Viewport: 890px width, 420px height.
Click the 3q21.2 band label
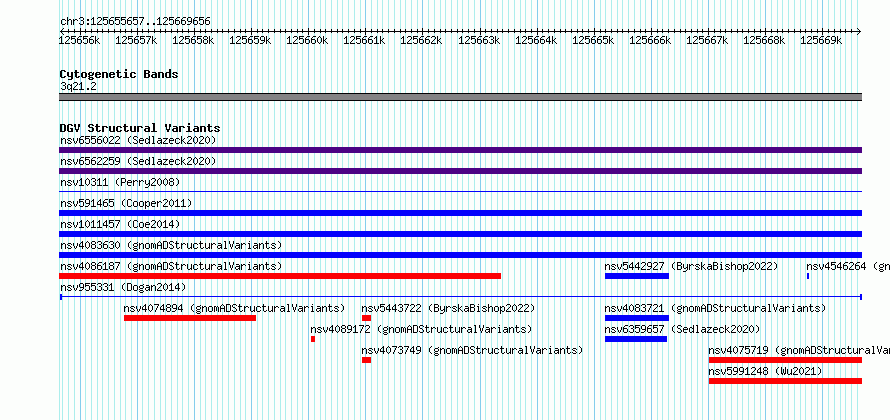click(x=77, y=86)
